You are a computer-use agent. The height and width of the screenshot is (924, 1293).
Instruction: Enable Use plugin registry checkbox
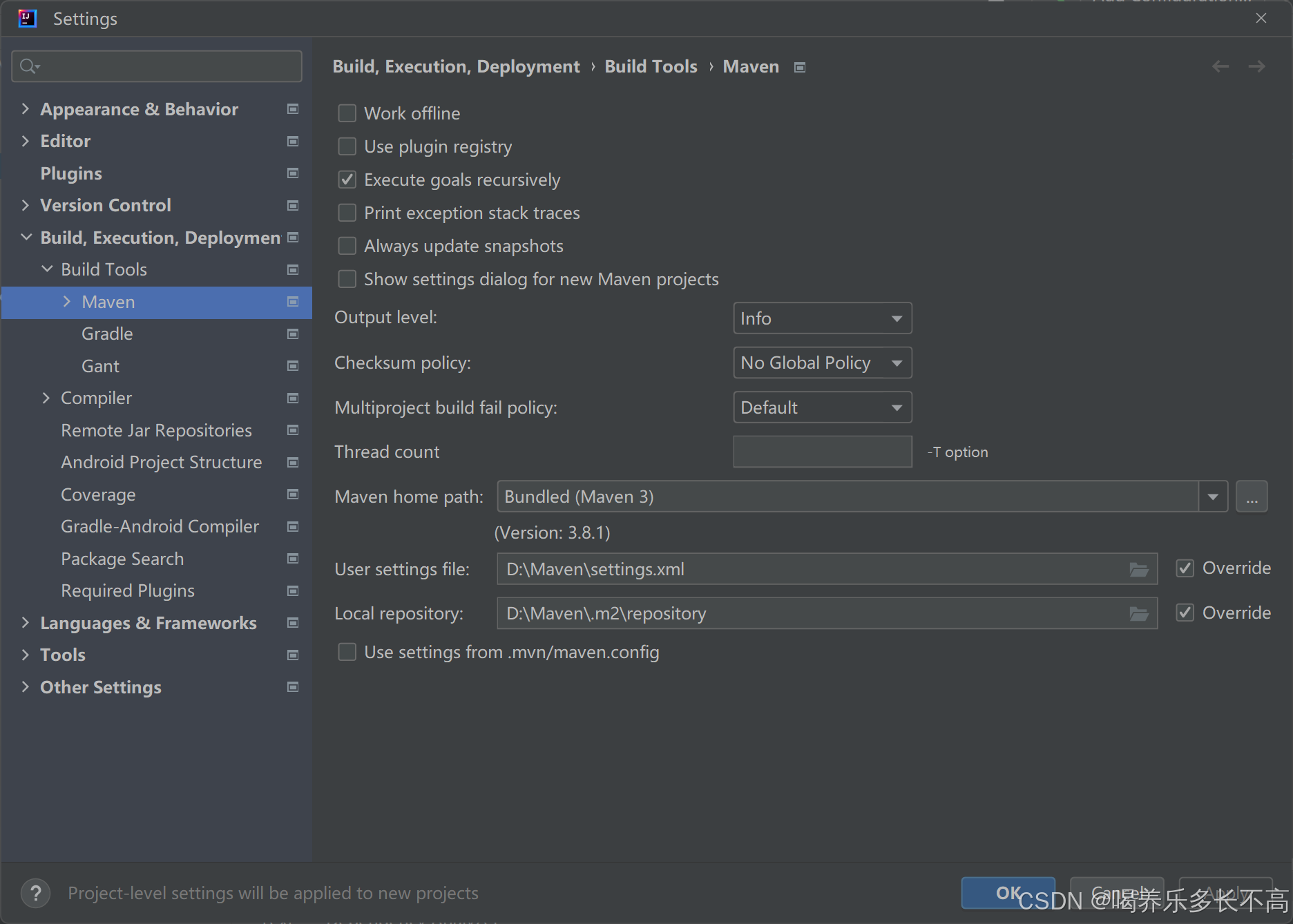(347, 146)
